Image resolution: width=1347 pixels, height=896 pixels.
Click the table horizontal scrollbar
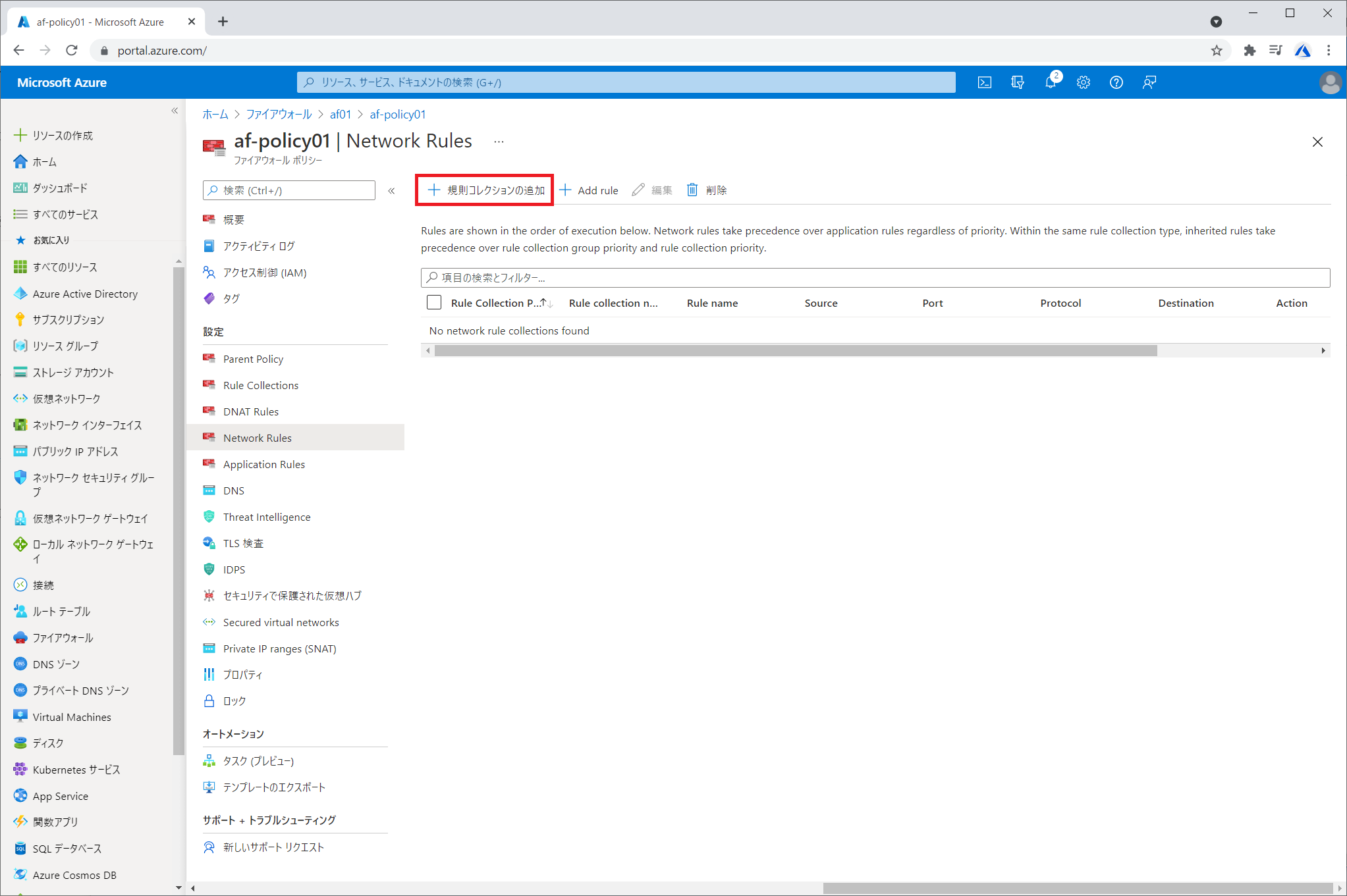[x=795, y=351]
